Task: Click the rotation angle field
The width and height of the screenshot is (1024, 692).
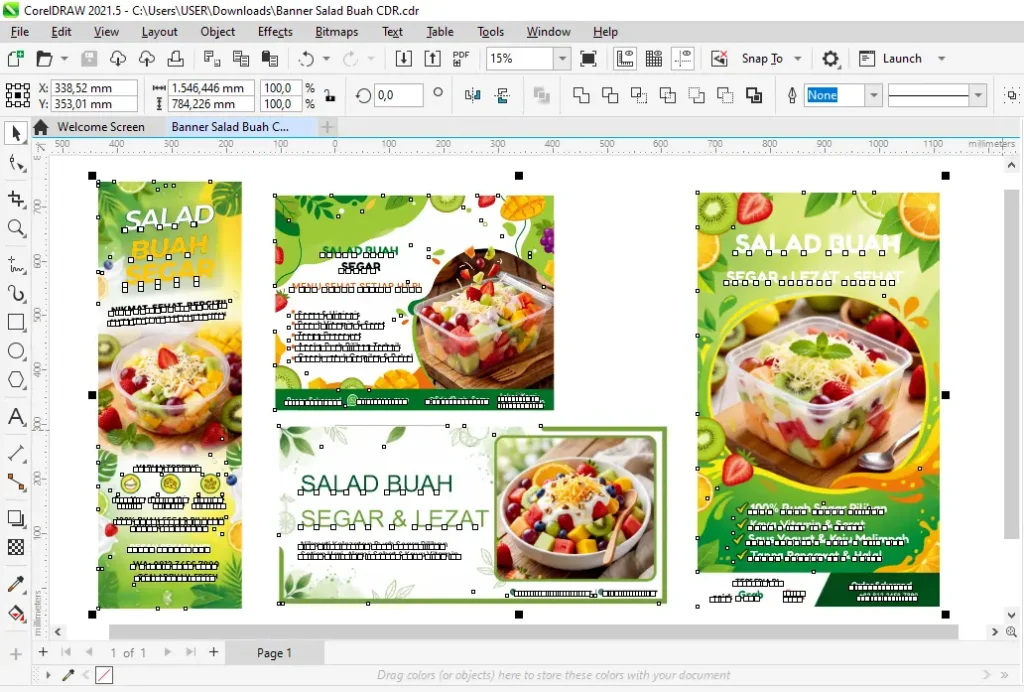Action: (398, 95)
